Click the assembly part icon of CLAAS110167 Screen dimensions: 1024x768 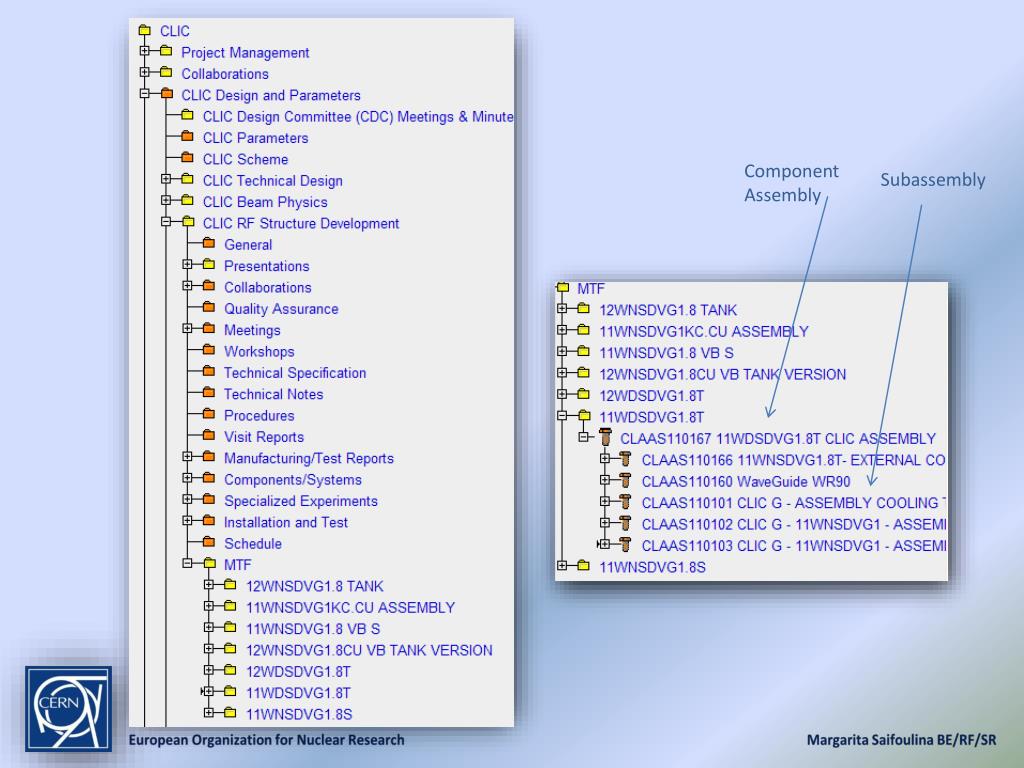pos(605,438)
